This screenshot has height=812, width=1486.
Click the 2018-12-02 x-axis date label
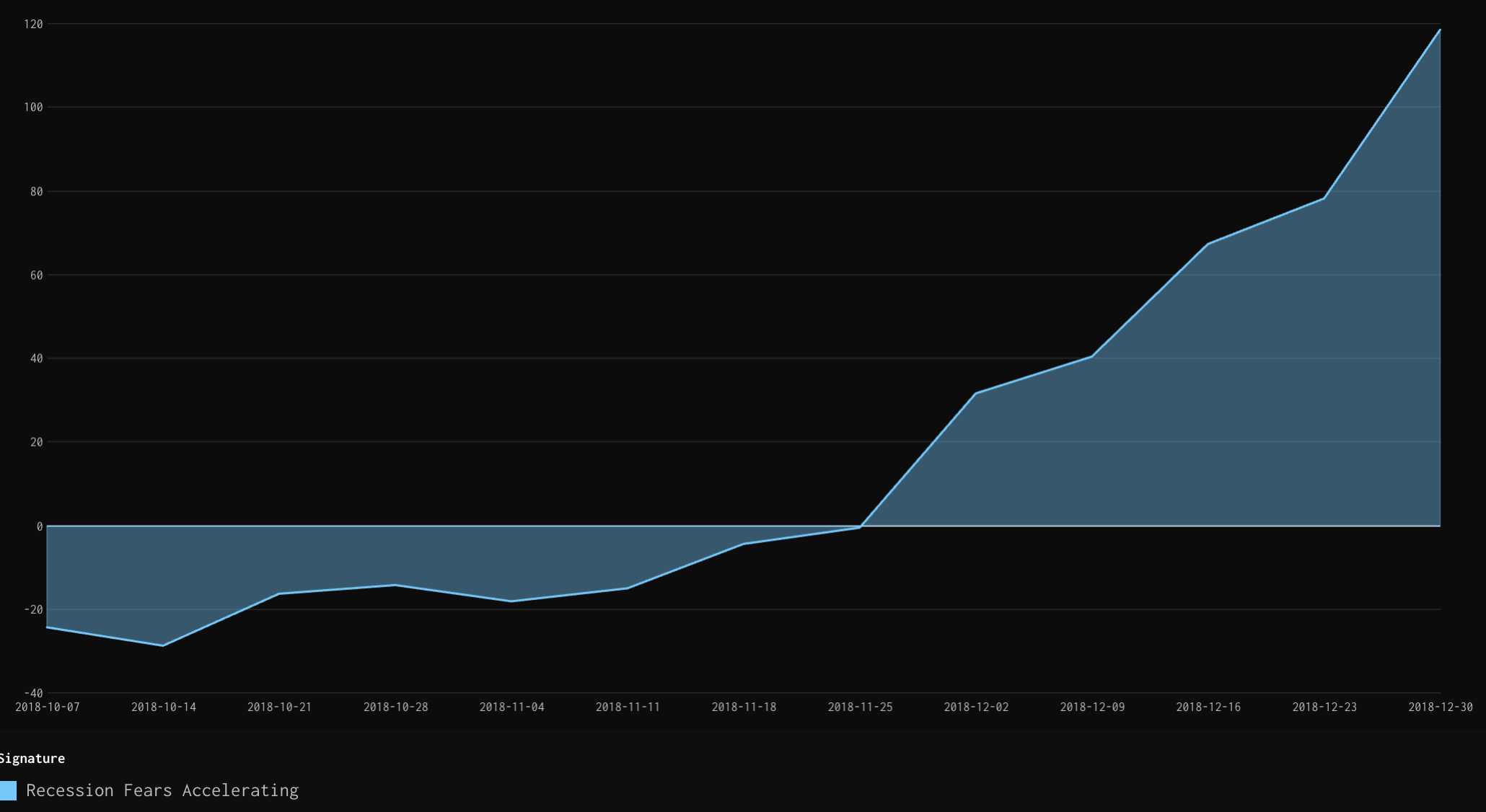(977, 707)
